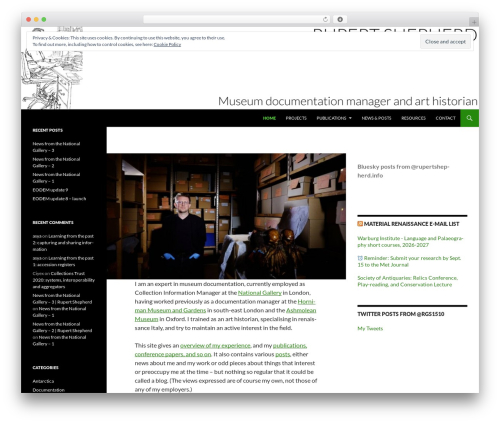The width and height of the screenshot is (500, 423).
Task: Click the Twitter posts from @RGS1510 heading
Action: point(401,314)
